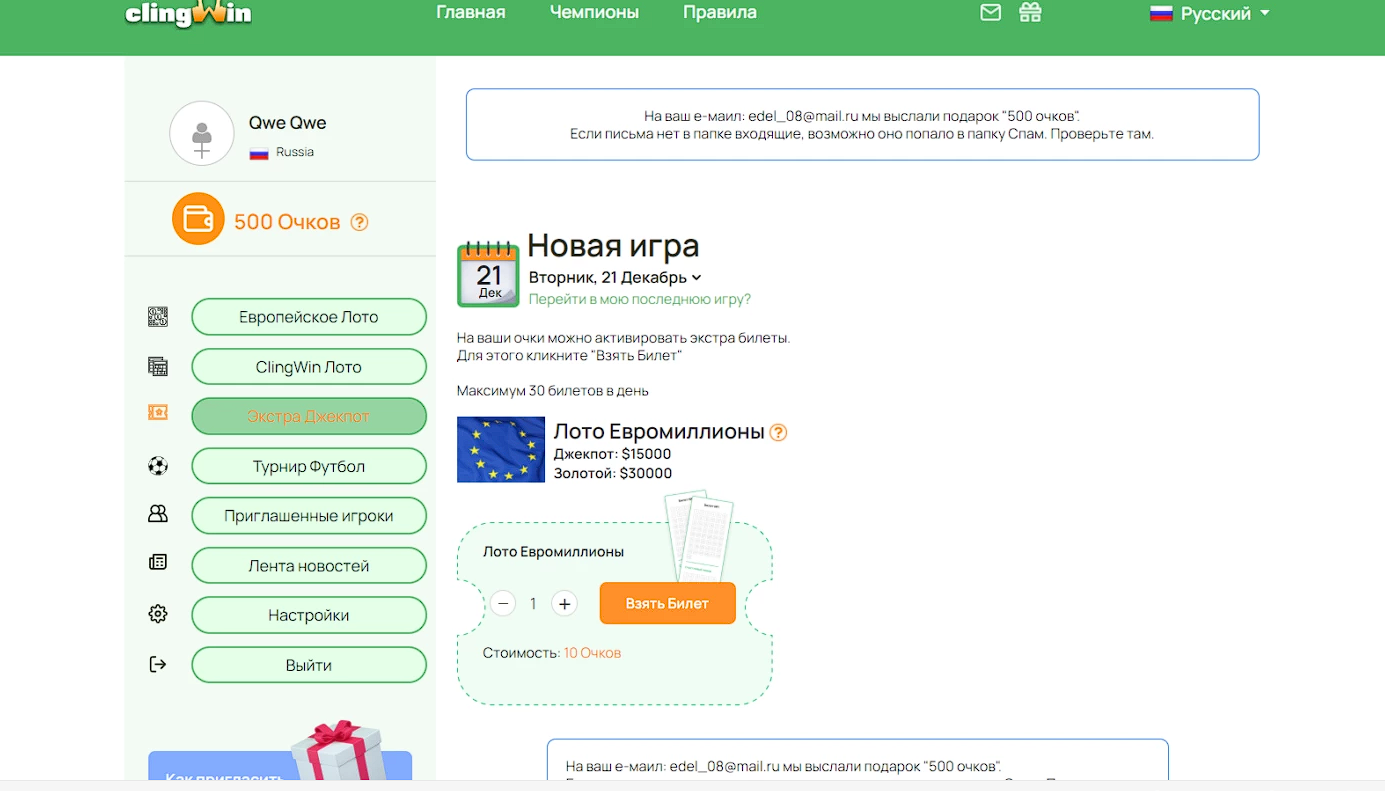
Task: Expand the Вторник, 21 Декабрь date dropdown
Action: pos(615,277)
